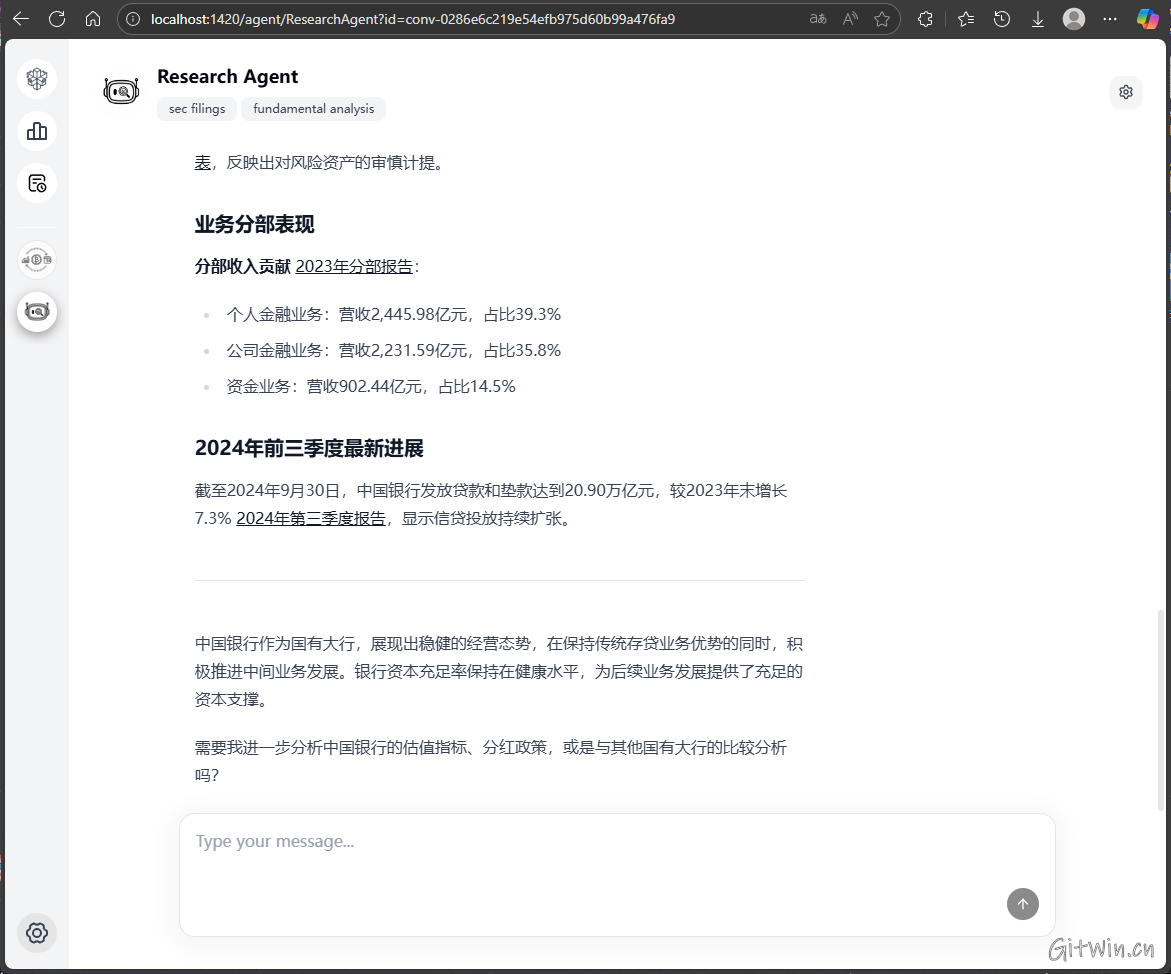Open the cube network icon in sidebar

tap(37, 79)
